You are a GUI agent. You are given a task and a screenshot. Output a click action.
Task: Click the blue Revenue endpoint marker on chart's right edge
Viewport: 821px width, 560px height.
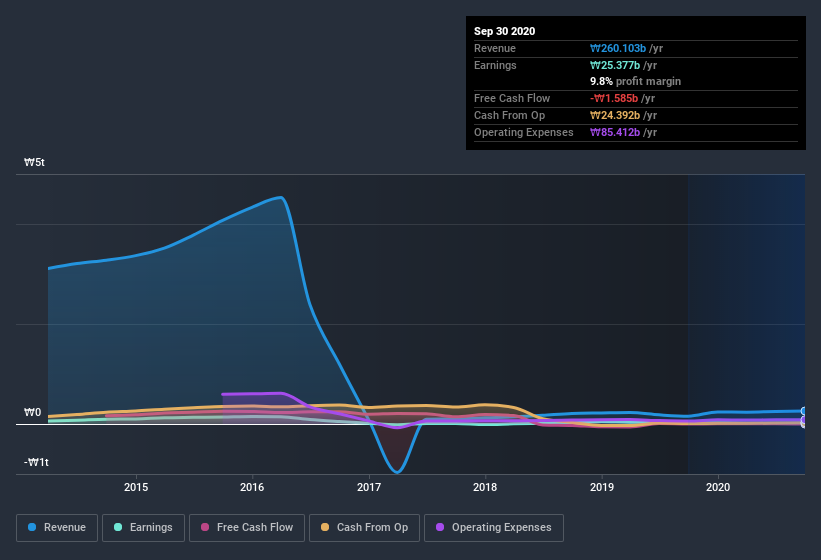coord(803,411)
